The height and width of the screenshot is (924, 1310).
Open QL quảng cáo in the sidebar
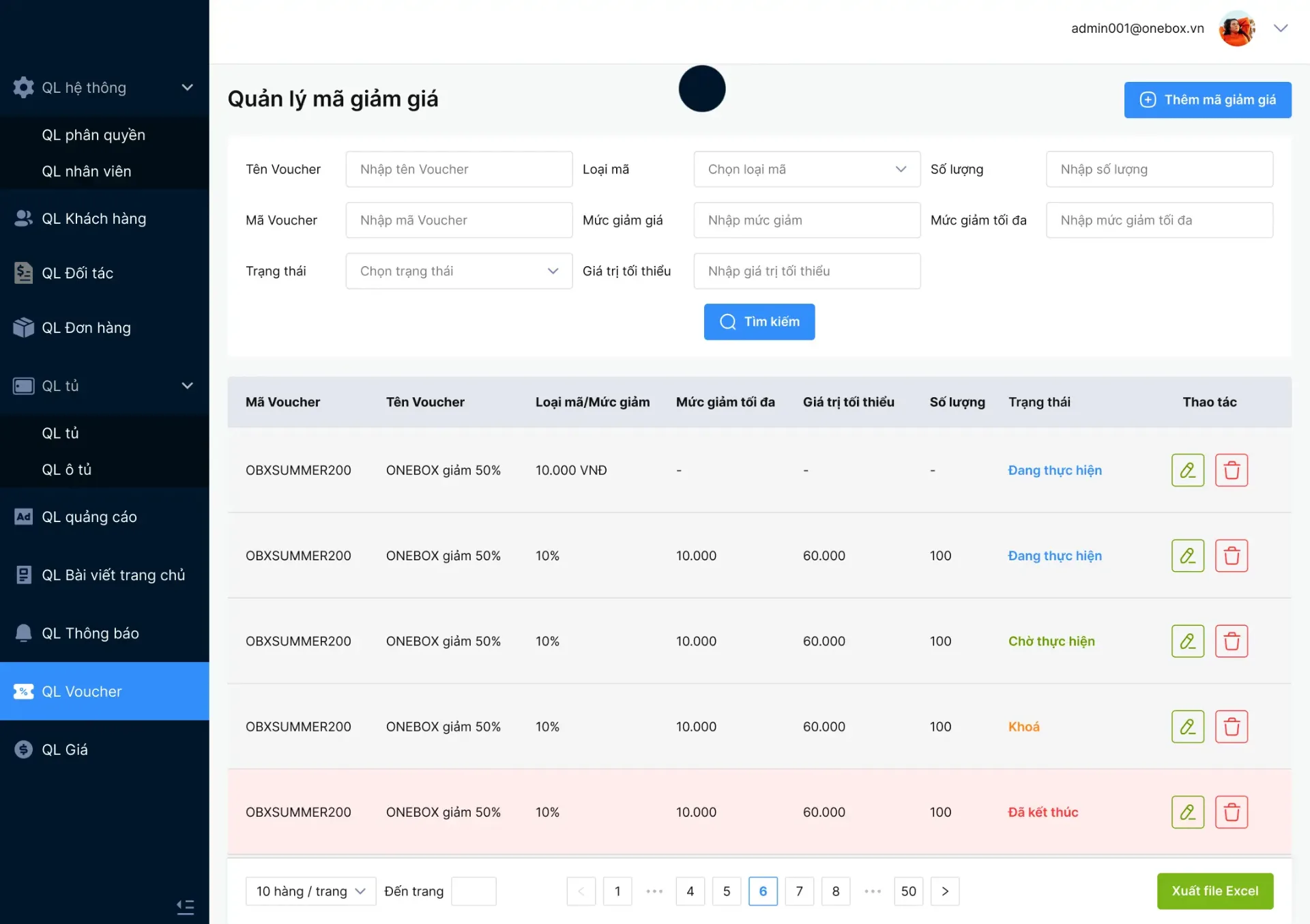89,517
